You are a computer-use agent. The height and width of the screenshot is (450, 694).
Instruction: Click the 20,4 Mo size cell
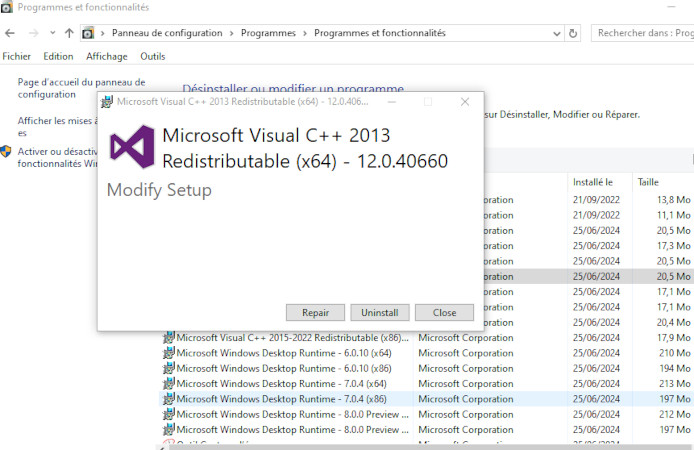[673, 322]
